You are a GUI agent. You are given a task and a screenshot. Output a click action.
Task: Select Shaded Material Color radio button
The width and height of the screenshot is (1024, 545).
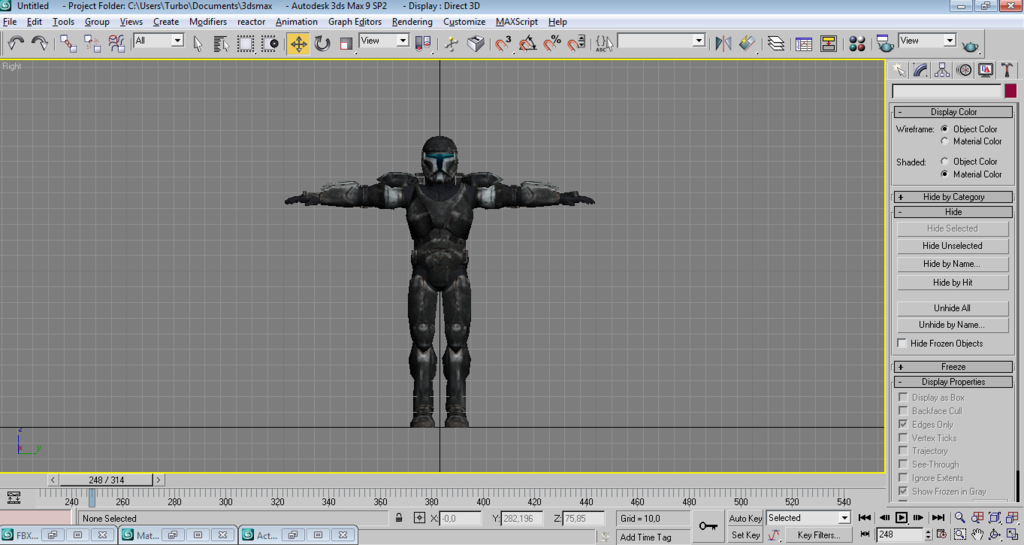(x=944, y=174)
